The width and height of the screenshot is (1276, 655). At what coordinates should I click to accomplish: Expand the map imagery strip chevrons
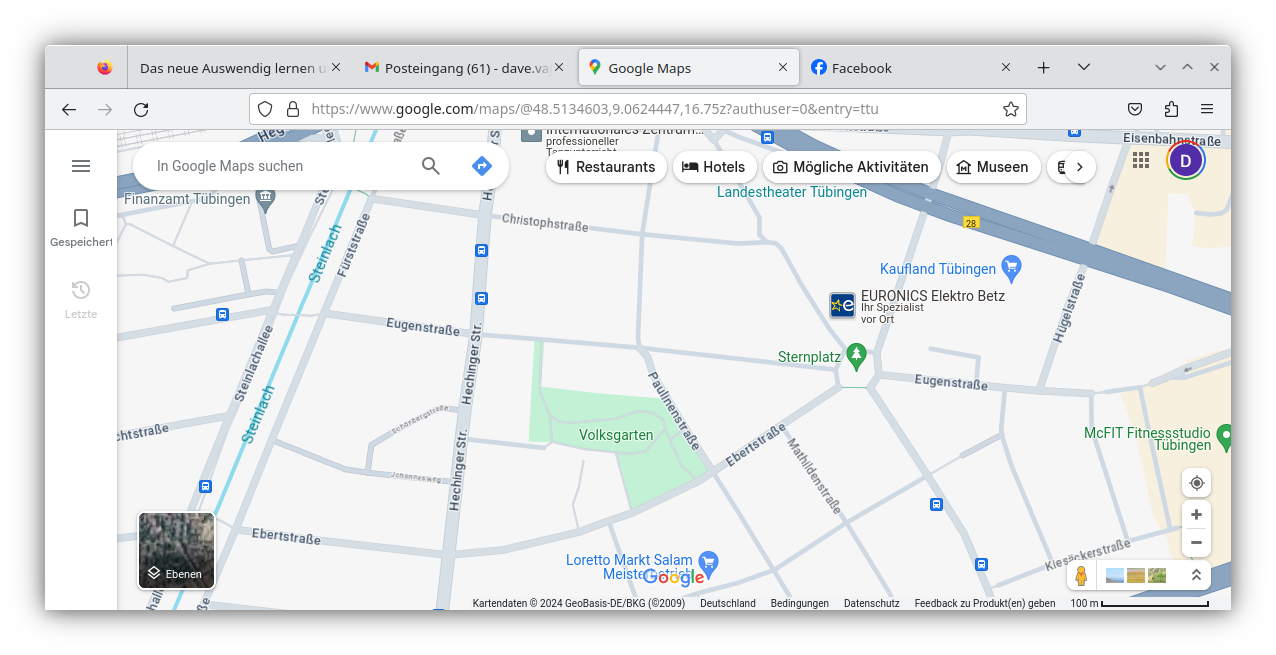1196,575
